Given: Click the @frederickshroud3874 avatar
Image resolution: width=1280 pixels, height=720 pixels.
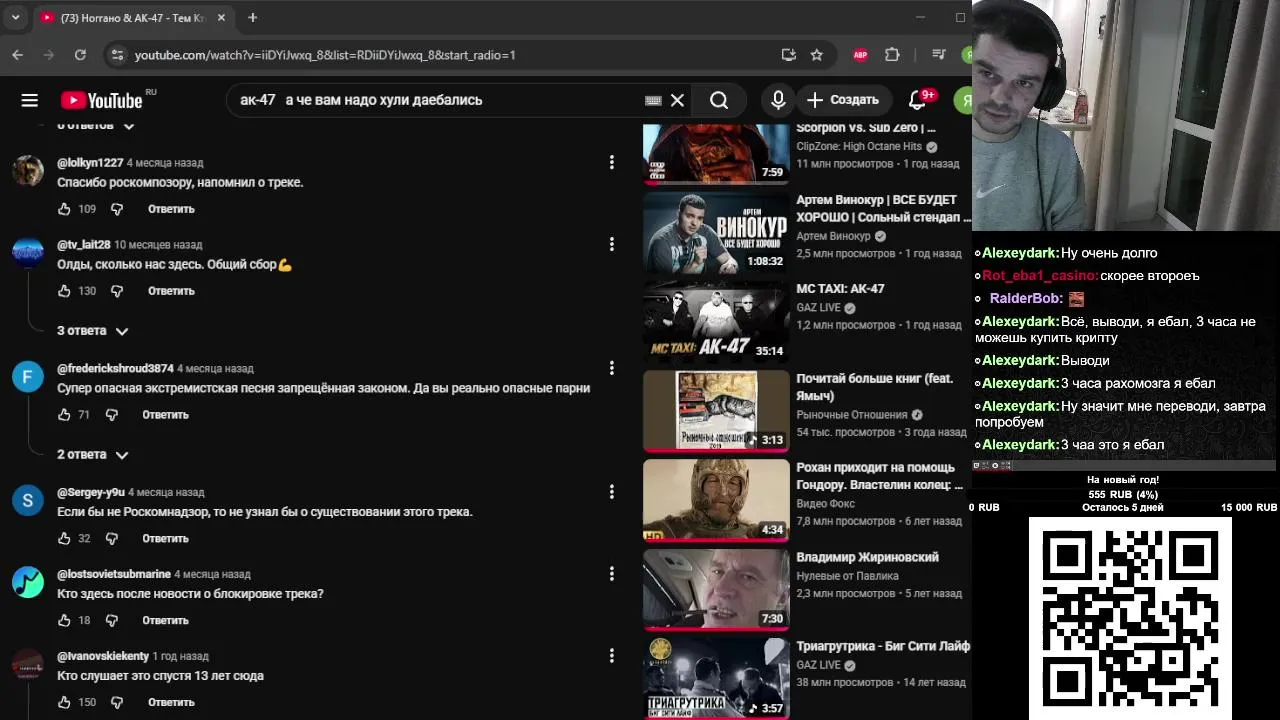Looking at the screenshot, I should click(28, 377).
